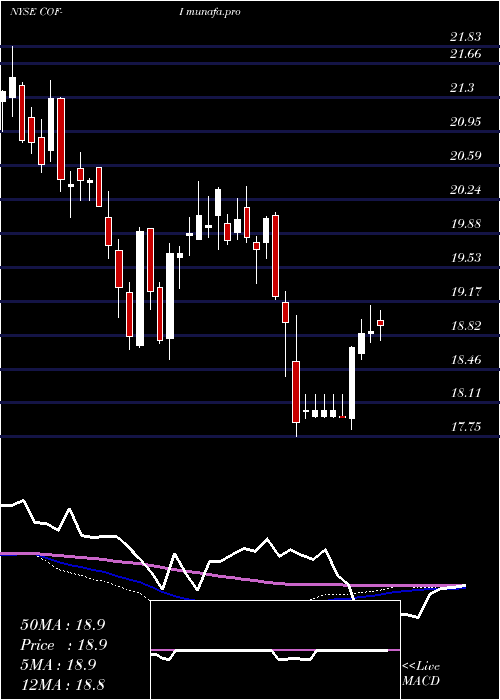
Task: Select the 18.46 price axis label
Action: pyautogui.click(x=465, y=359)
